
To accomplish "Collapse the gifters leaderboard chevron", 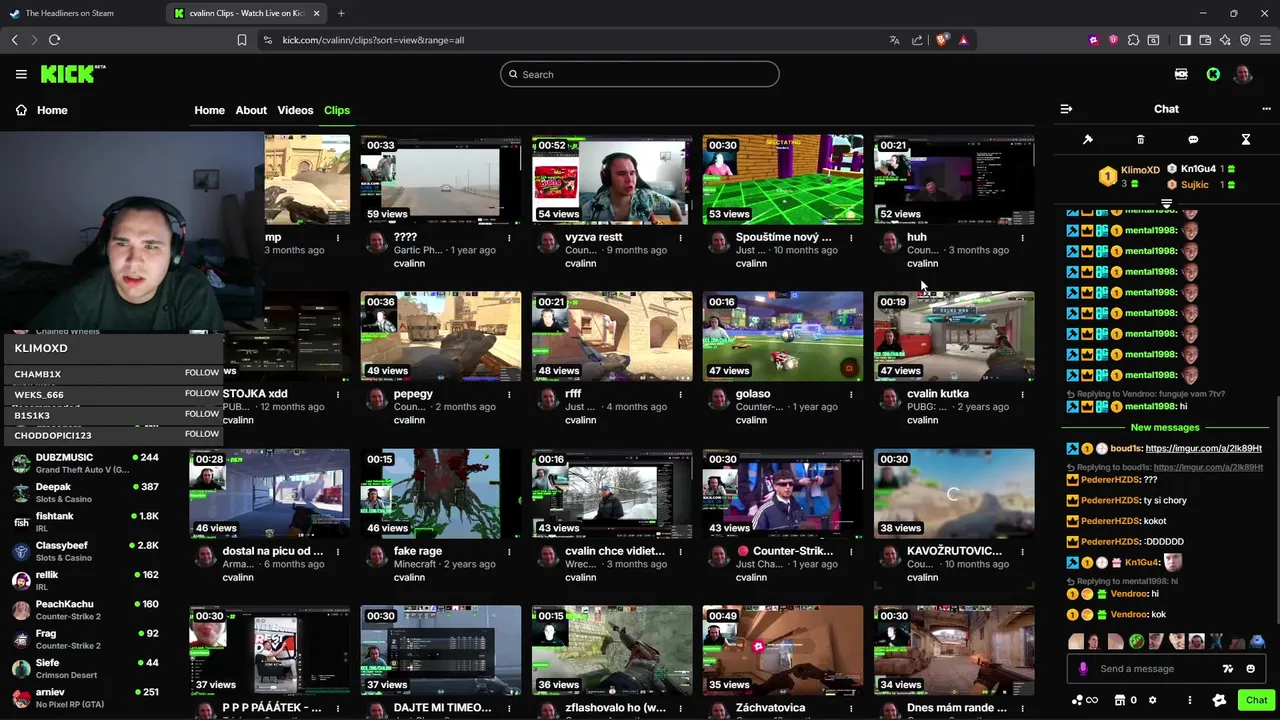I will click(x=1166, y=203).
